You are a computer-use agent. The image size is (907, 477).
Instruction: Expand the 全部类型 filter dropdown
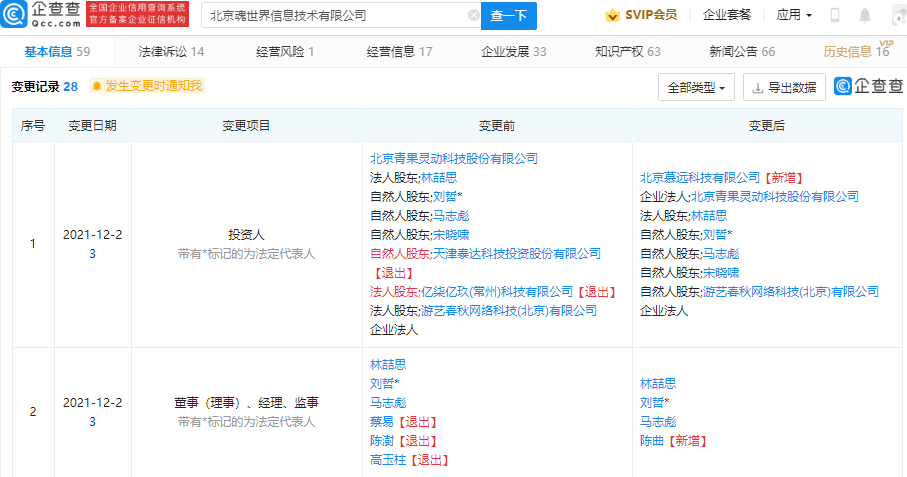click(697, 88)
